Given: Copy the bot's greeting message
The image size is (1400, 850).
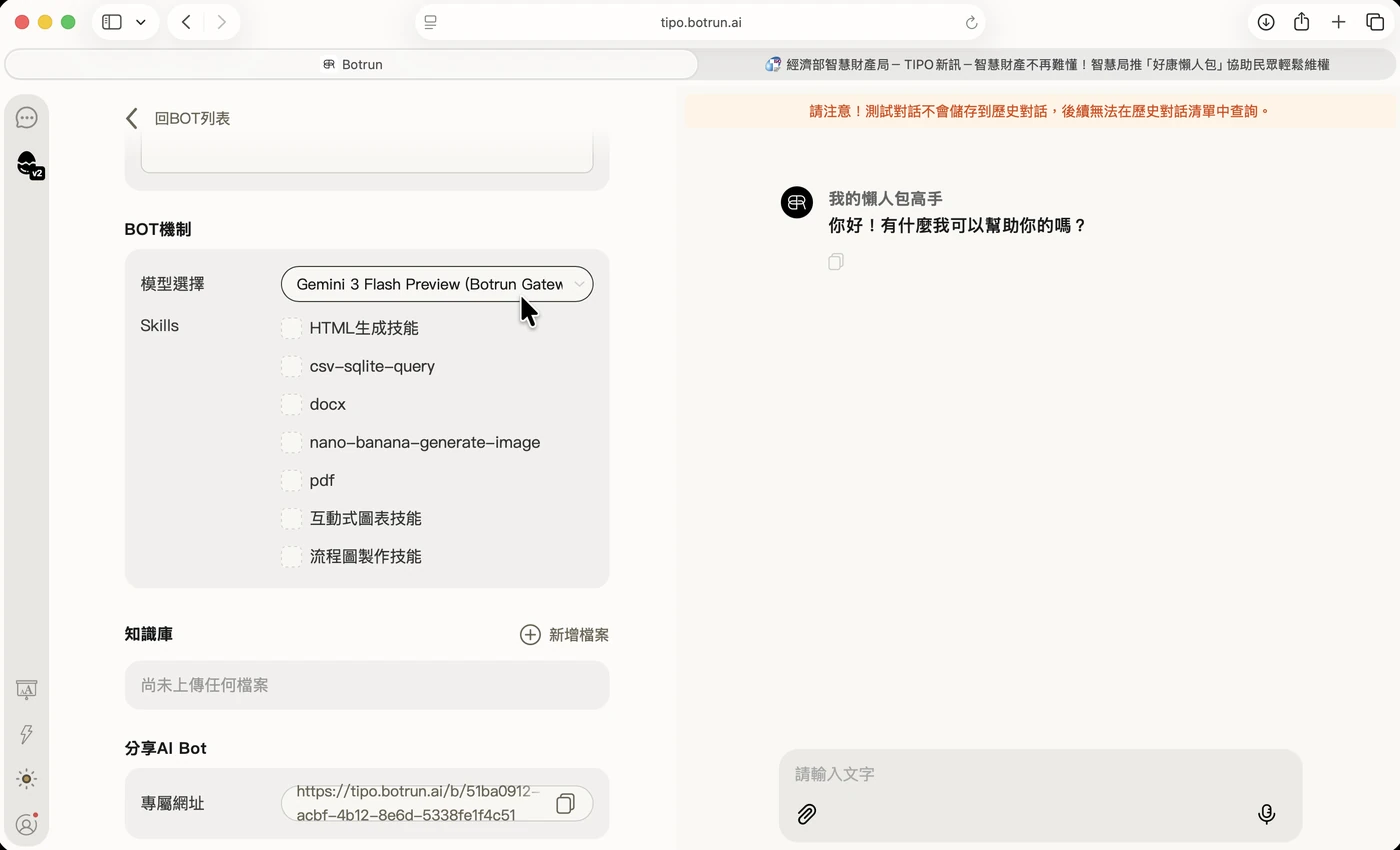Looking at the screenshot, I should click(x=836, y=262).
